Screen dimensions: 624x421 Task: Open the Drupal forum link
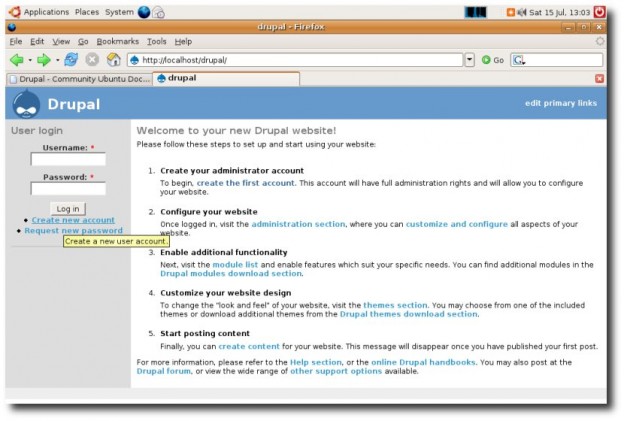point(164,371)
